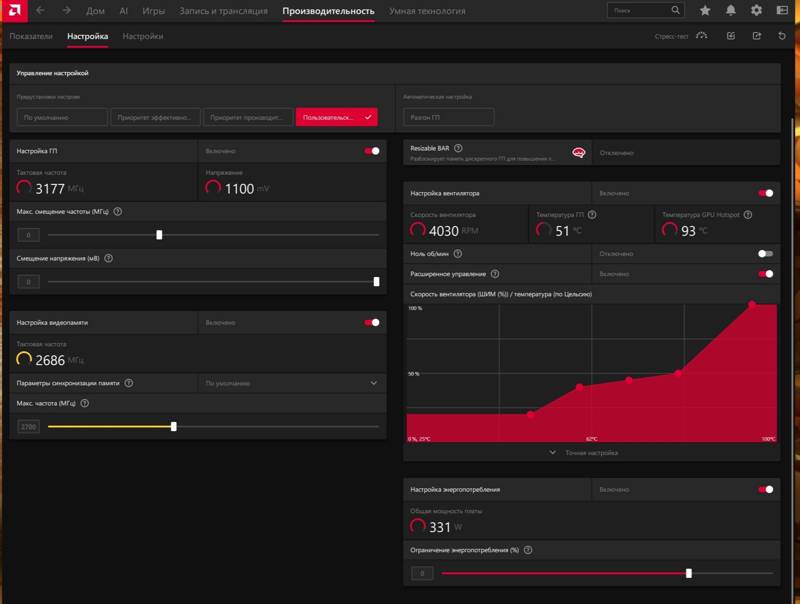Viewport: 800px width, 604px height.
Task: Go back with the left arrow icon
Action: [x=40, y=10]
